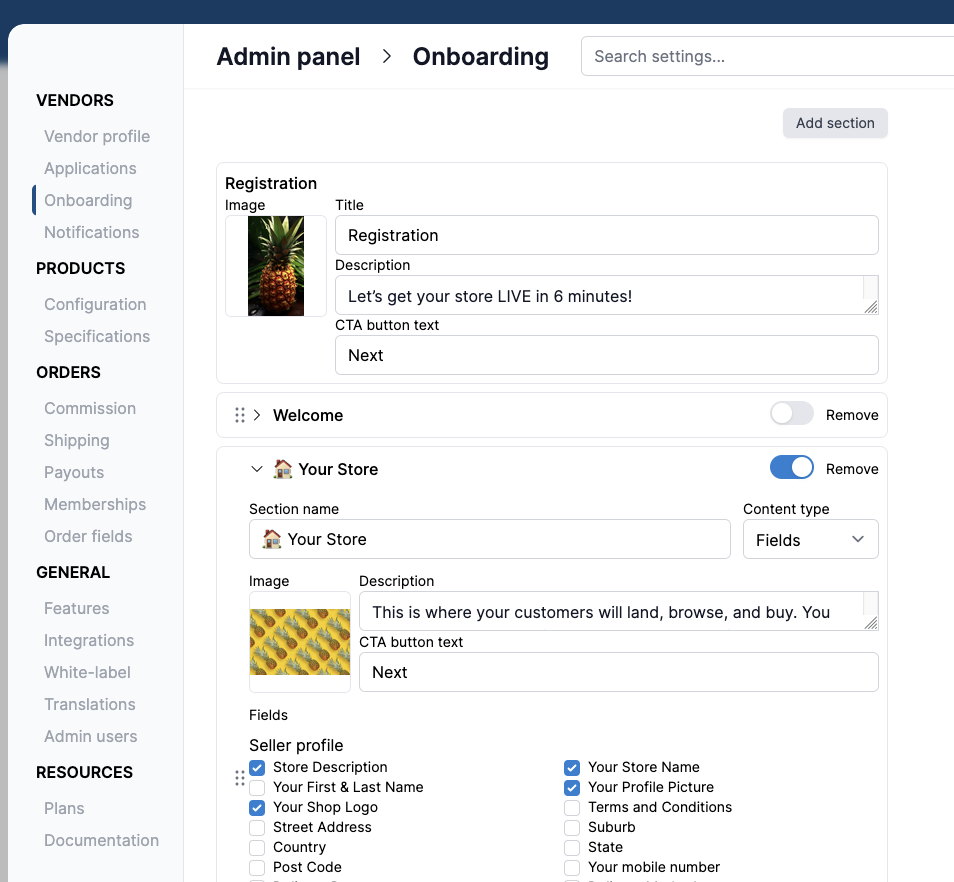Open Specifications in sidebar
The image size is (954, 882).
click(97, 336)
